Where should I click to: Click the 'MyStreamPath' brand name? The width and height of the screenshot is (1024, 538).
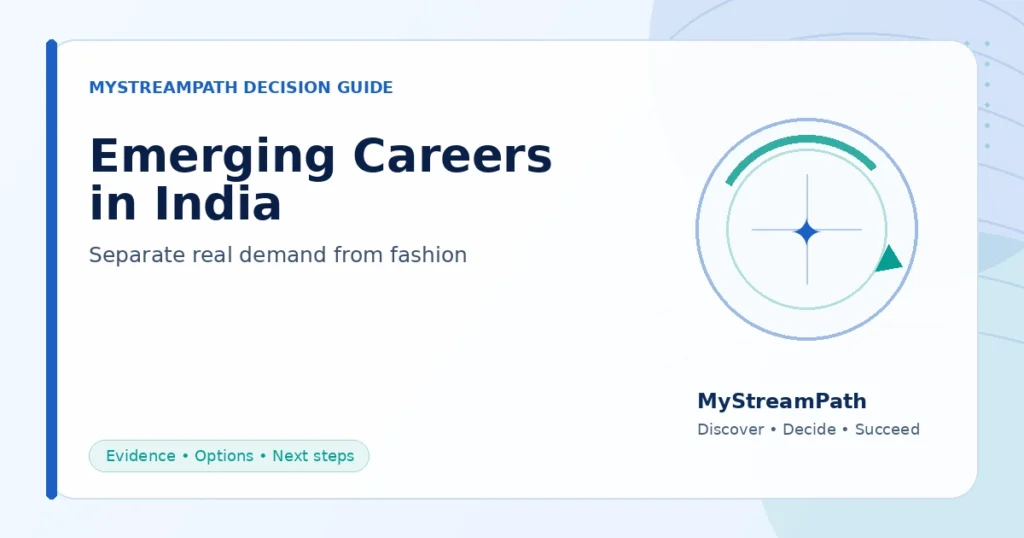pyautogui.click(x=782, y=401)
